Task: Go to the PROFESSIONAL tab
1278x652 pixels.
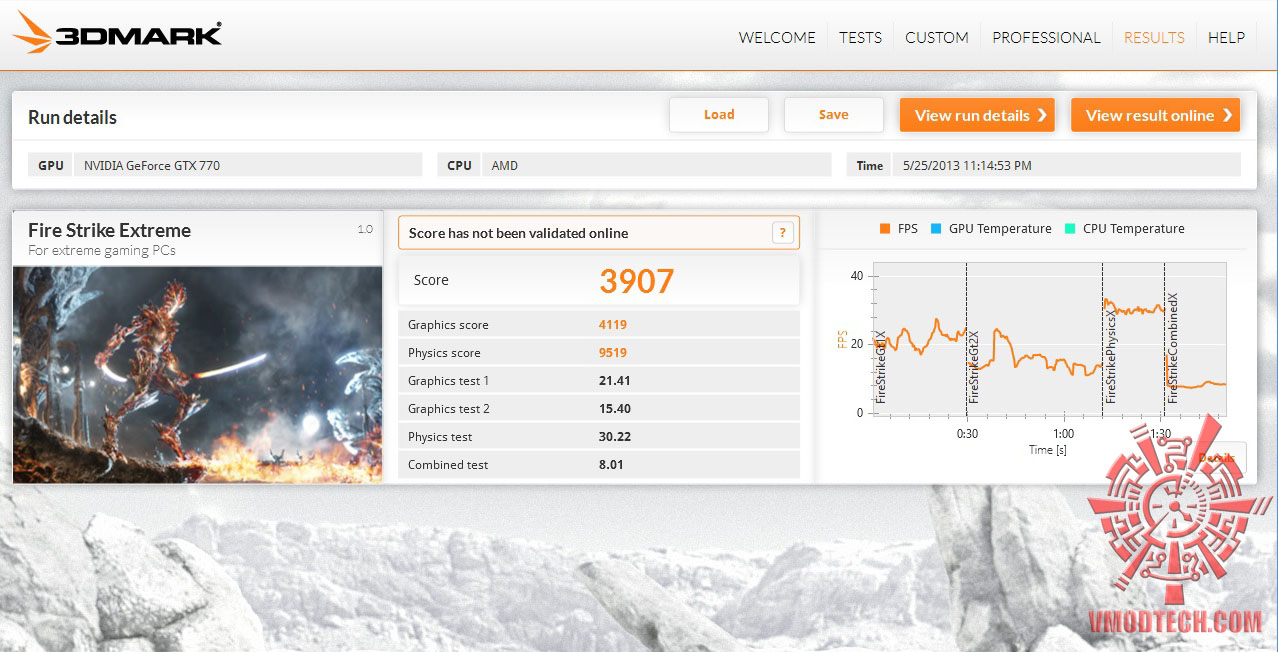Action: click(x=1046, y=38)
